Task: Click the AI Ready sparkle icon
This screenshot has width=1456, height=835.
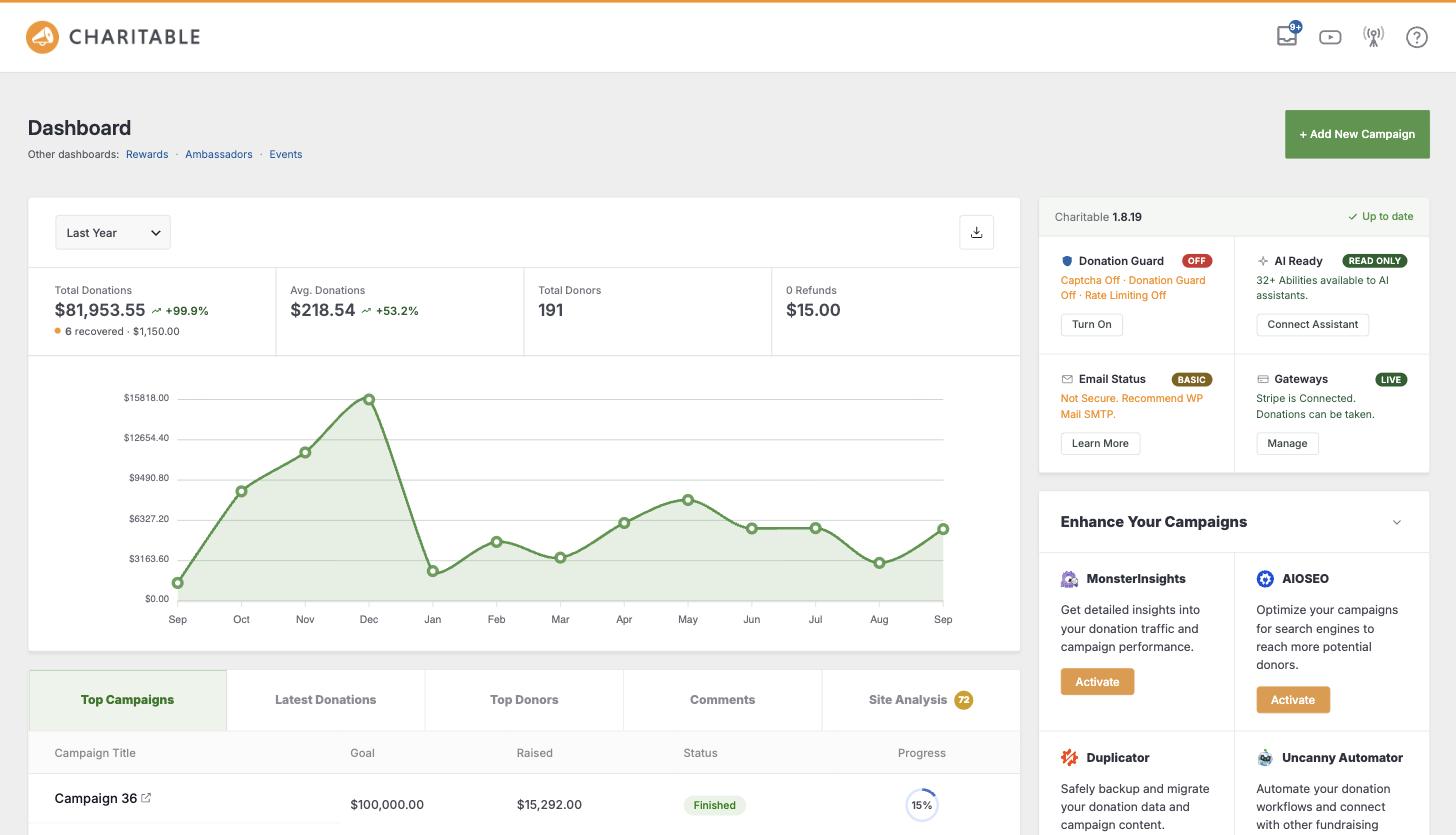Action: coord(1263,261)
